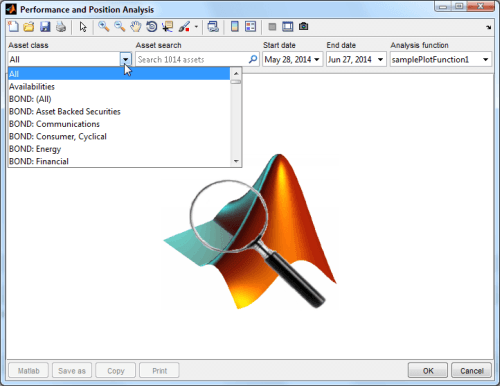Click the list scrollbar down arrow
Screen dimensions: 500x386
[236, 161]
